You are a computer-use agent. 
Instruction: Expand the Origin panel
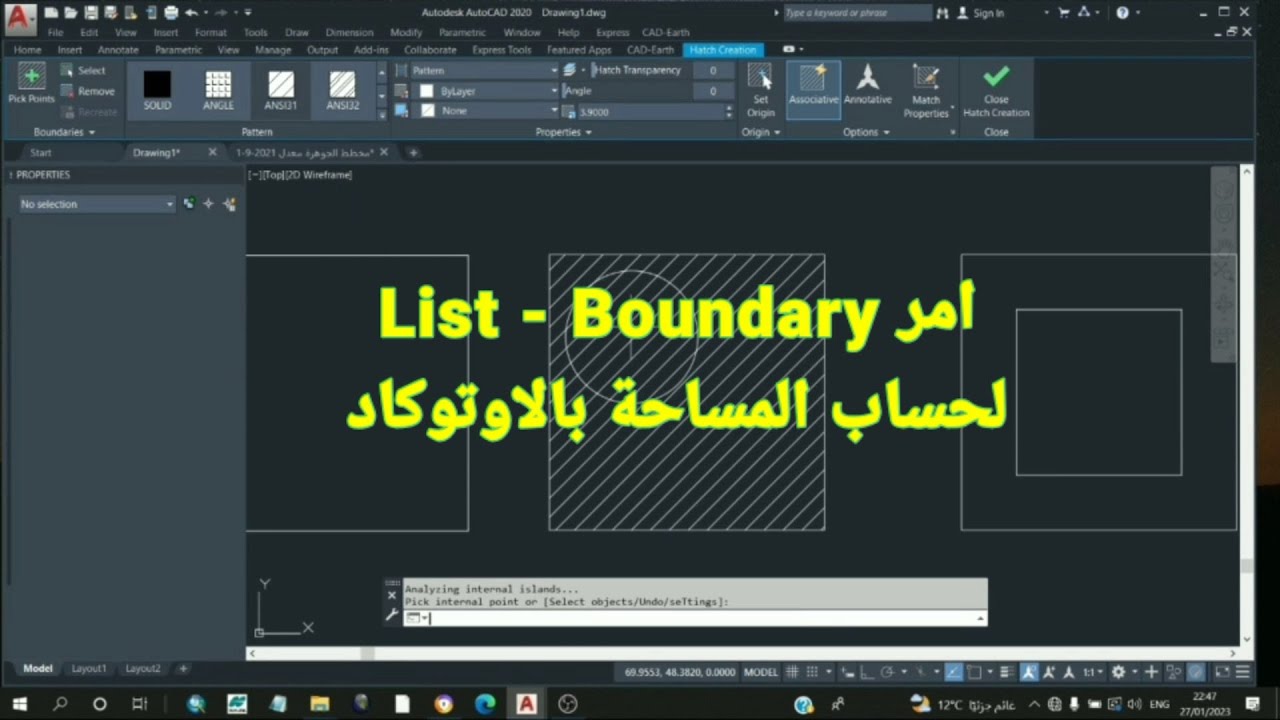760,132
